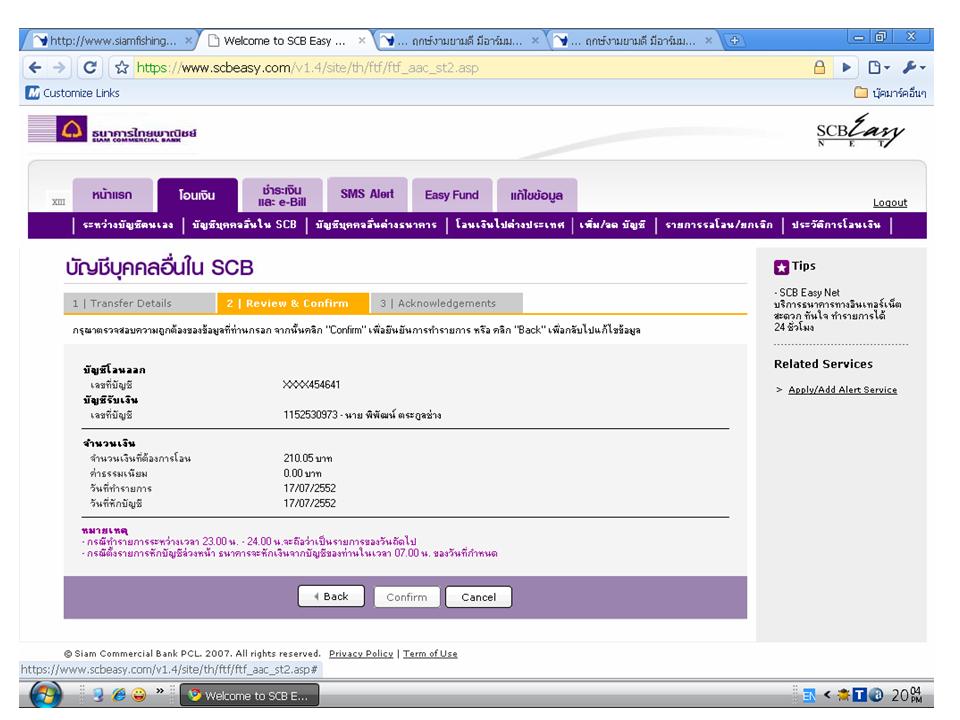
Task: Open the ชำระเงินและ e-Bill tab
Action: click(x=282, y=195)
